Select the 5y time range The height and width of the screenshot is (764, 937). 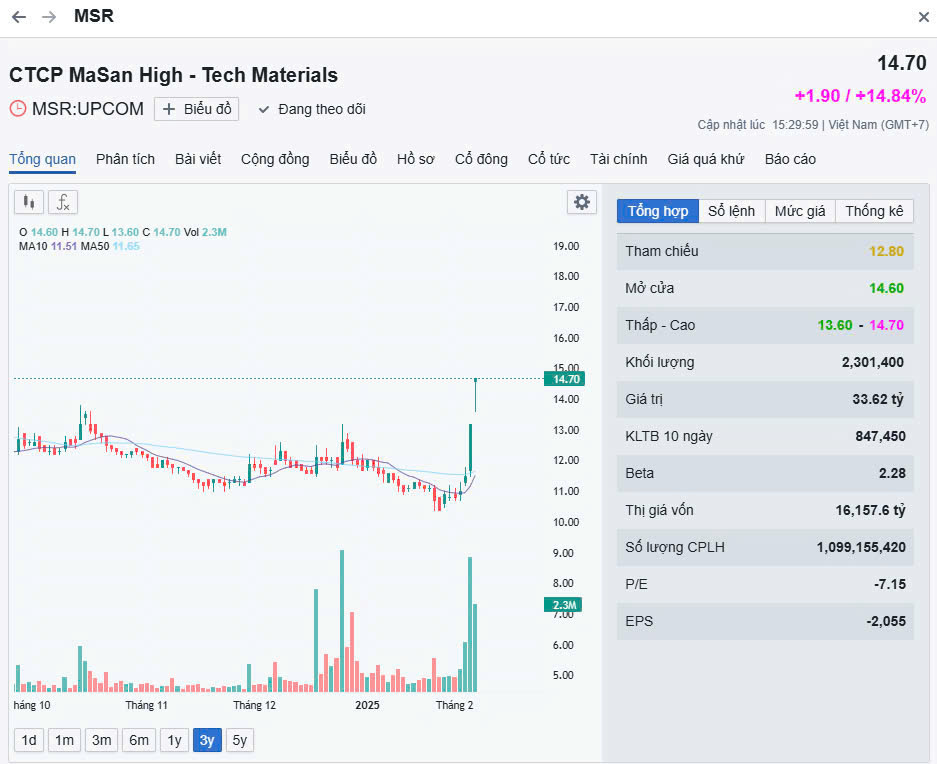tap(239, 740)
